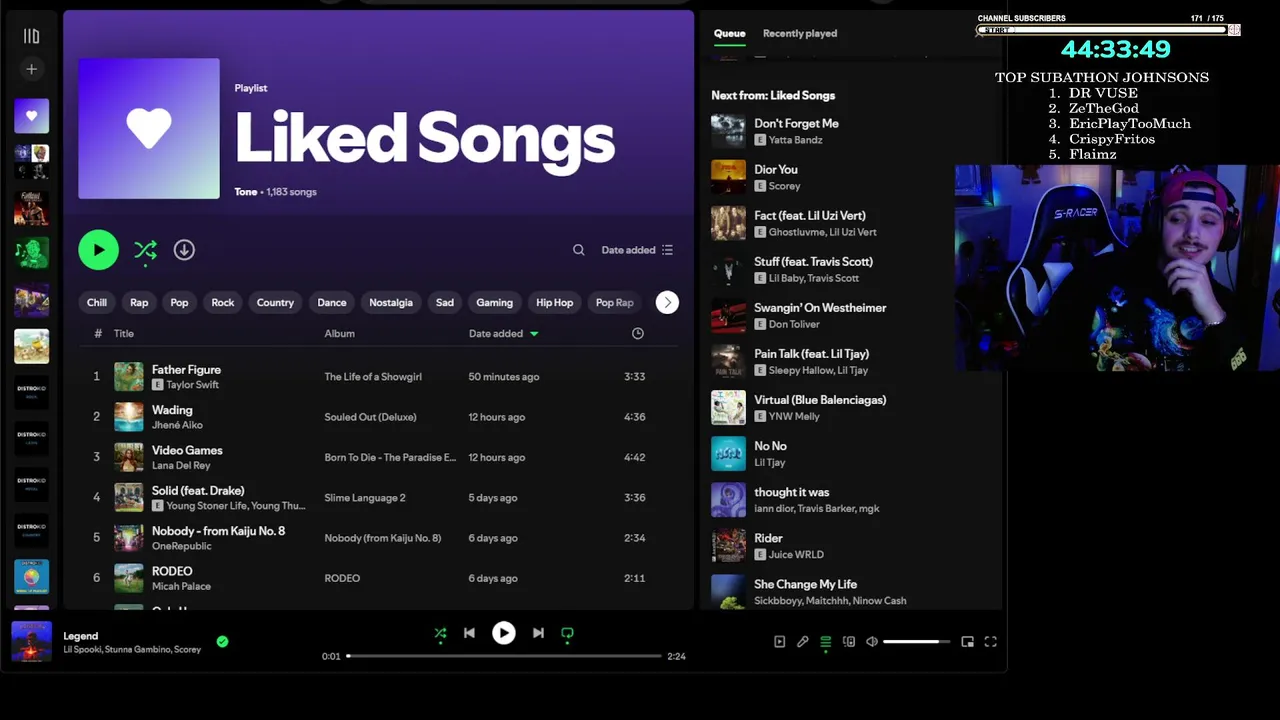Play Virtual (Blue Balenciagas) from queue
This screenshot has height=720, width=1280.
(x=850, y=407)
